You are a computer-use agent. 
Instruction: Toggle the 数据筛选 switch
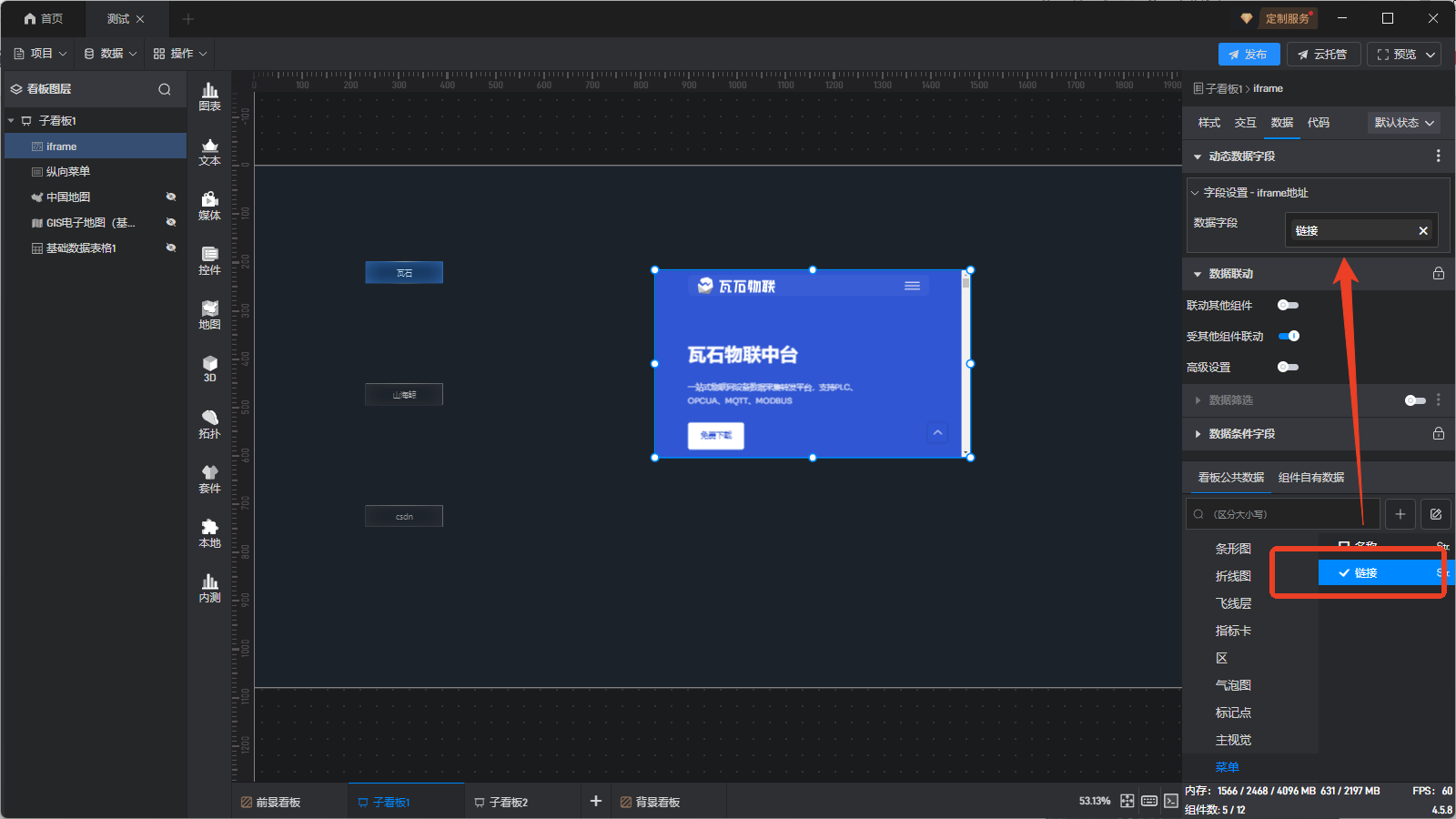1415,400
